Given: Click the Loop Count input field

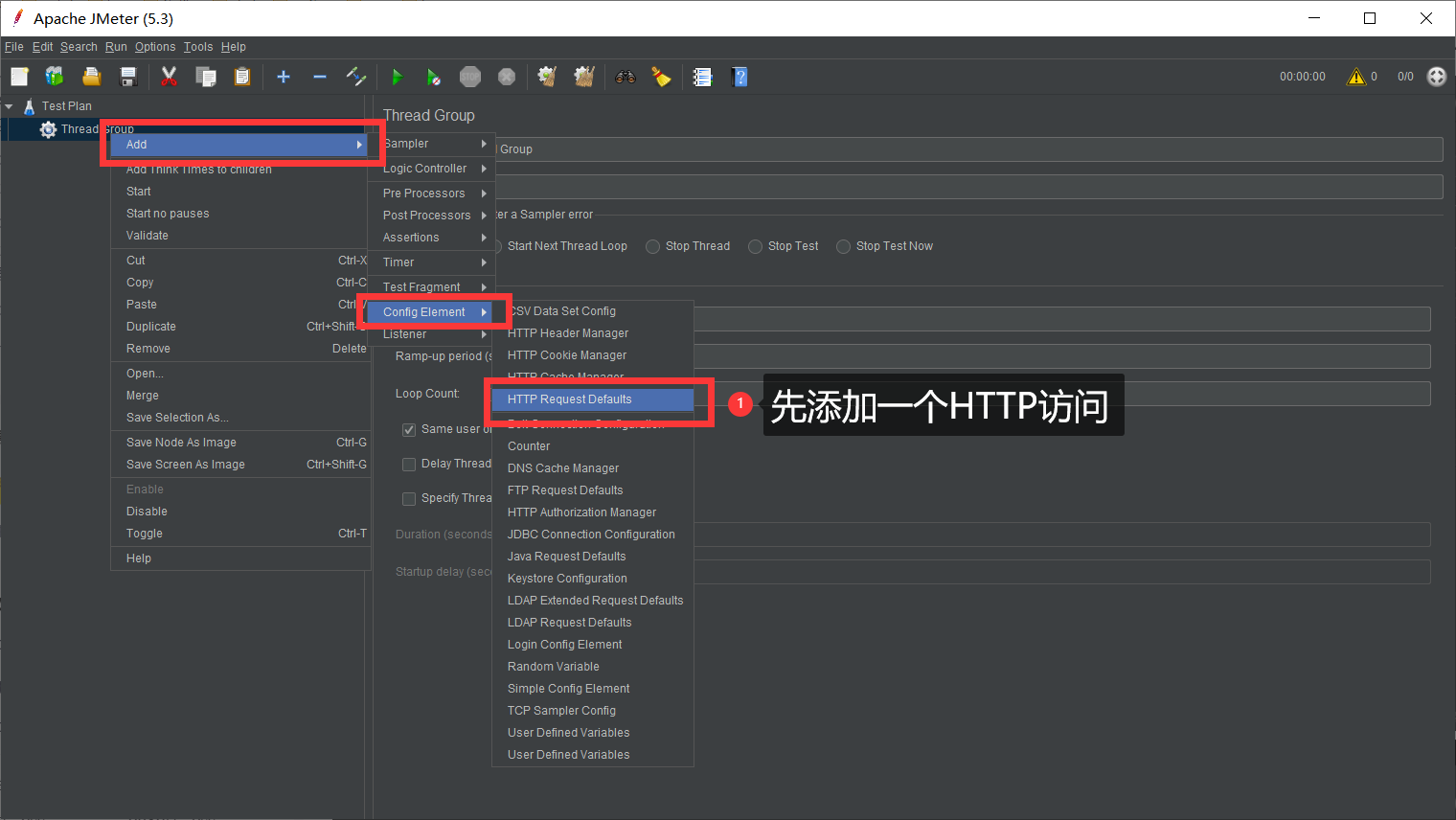Looking at the screenshot, I should (1062, 394).
